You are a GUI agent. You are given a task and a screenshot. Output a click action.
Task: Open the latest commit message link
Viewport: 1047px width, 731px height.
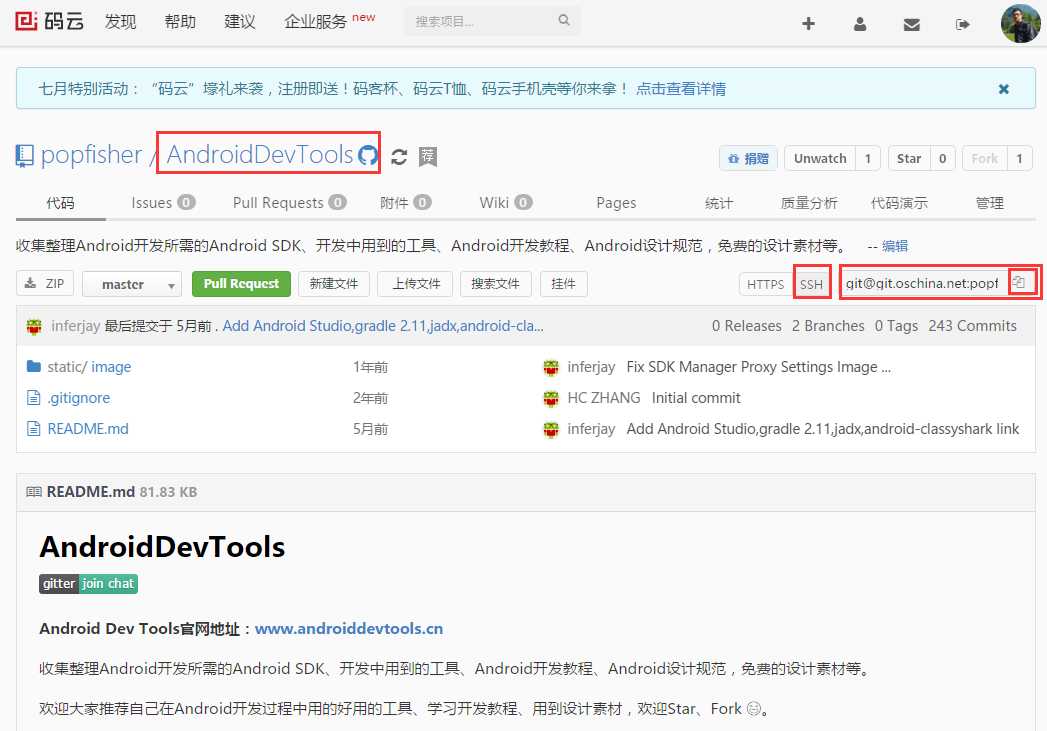click(x=383, y=326)
